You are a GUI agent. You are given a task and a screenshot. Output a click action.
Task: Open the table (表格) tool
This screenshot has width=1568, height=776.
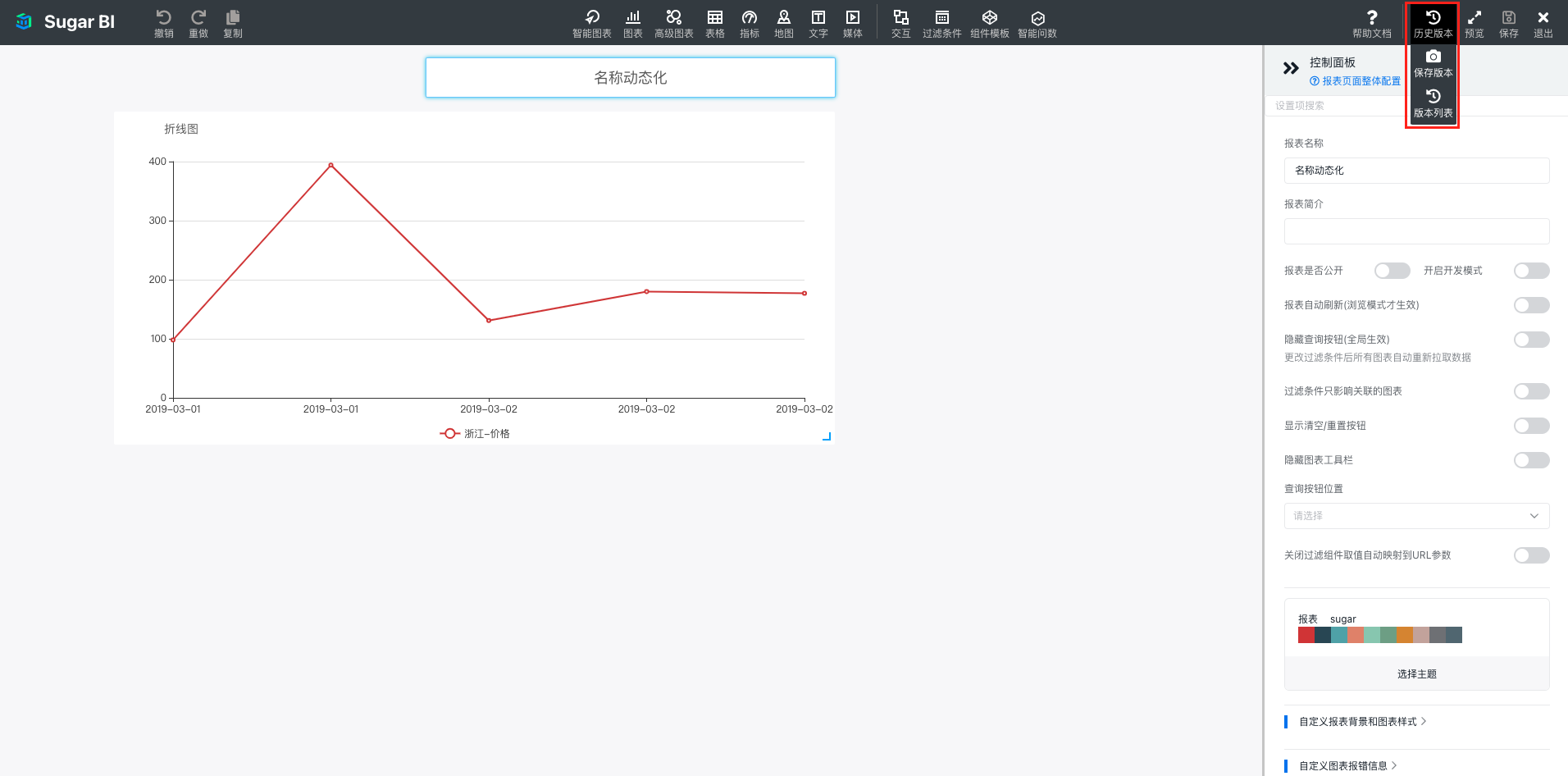pos(715,23)
